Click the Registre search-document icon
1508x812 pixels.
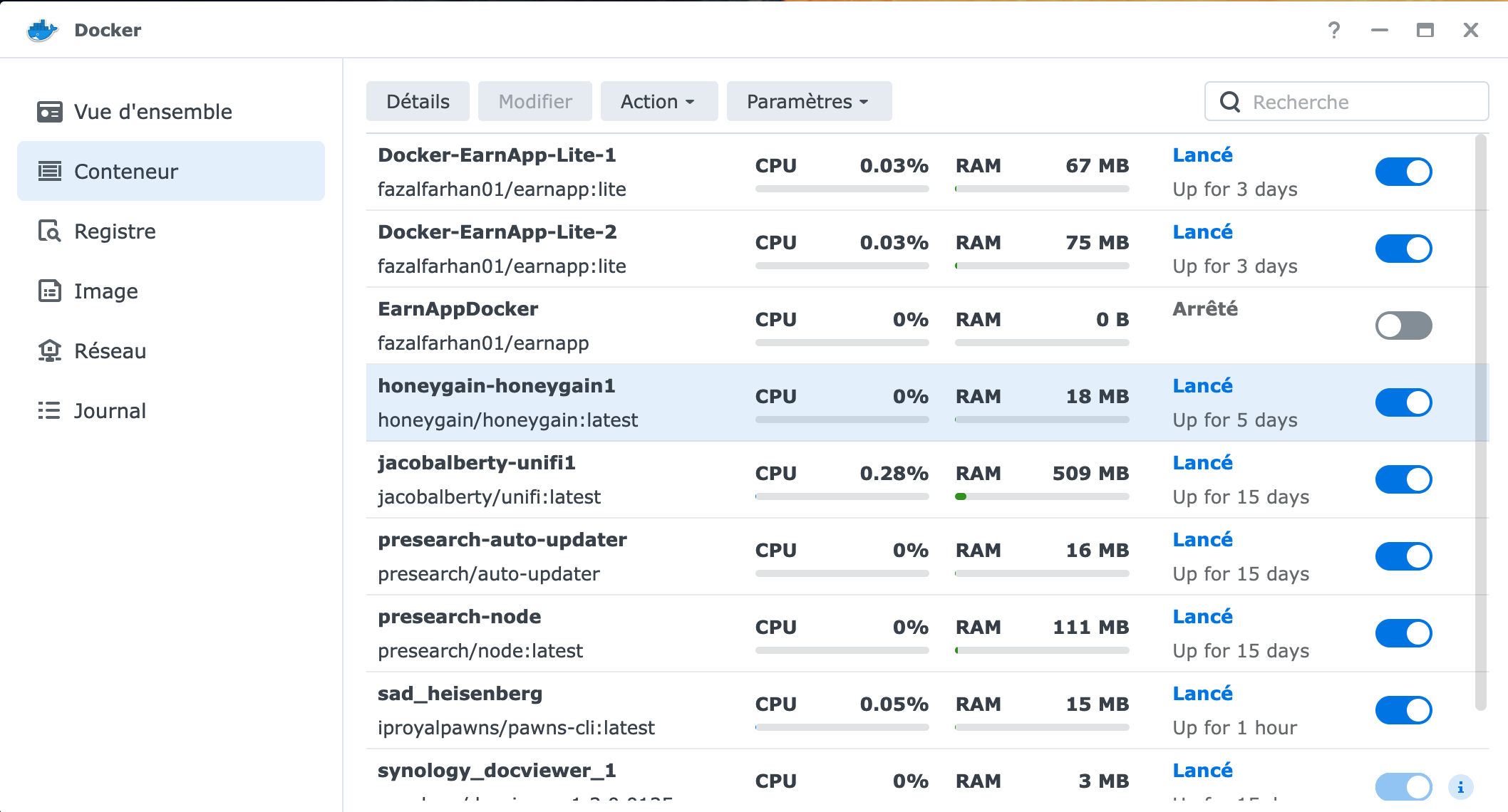(x=49, y=231)
